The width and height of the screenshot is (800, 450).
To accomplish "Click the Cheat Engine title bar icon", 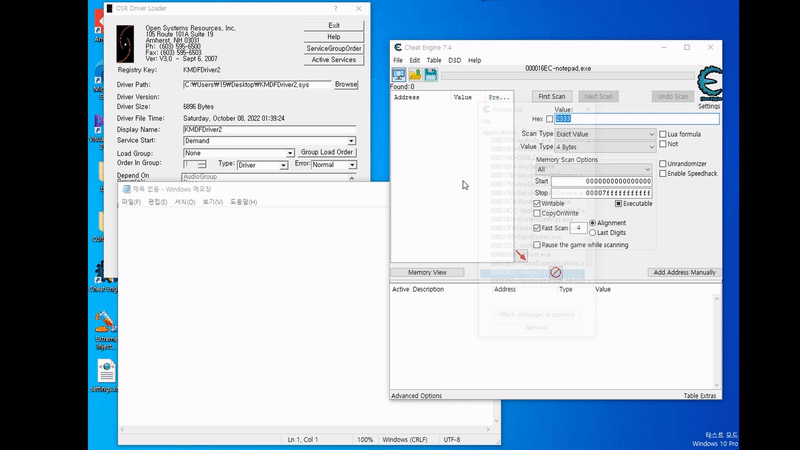I will [x=398, y=47].
